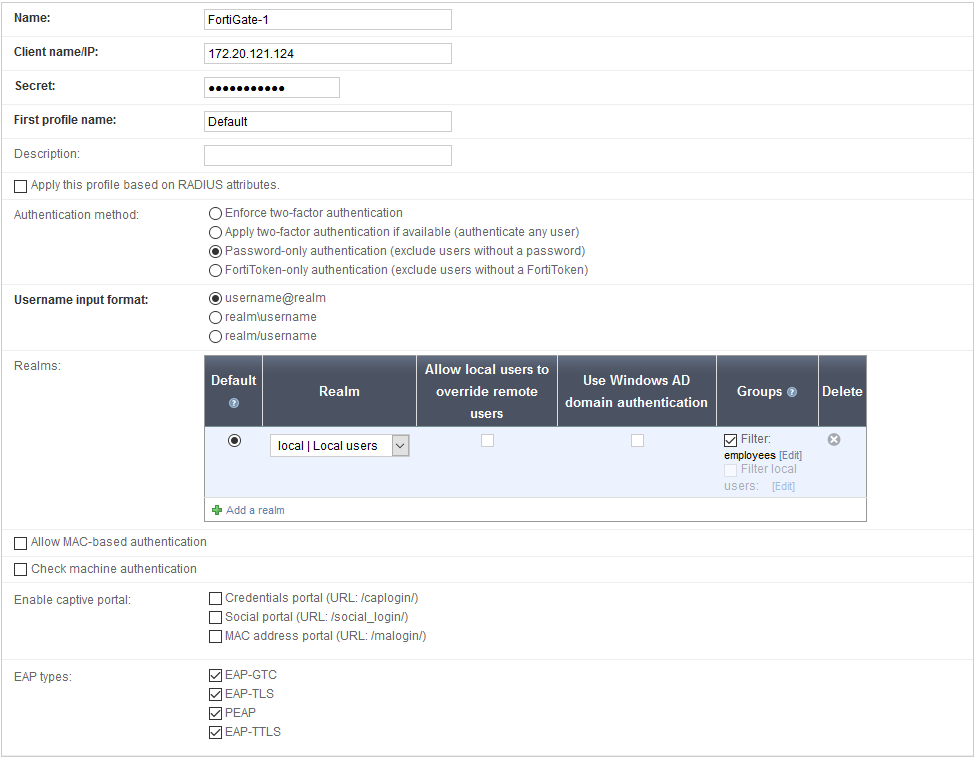
Task: Click the Default column help icon
Action: (x=234, y=403)
